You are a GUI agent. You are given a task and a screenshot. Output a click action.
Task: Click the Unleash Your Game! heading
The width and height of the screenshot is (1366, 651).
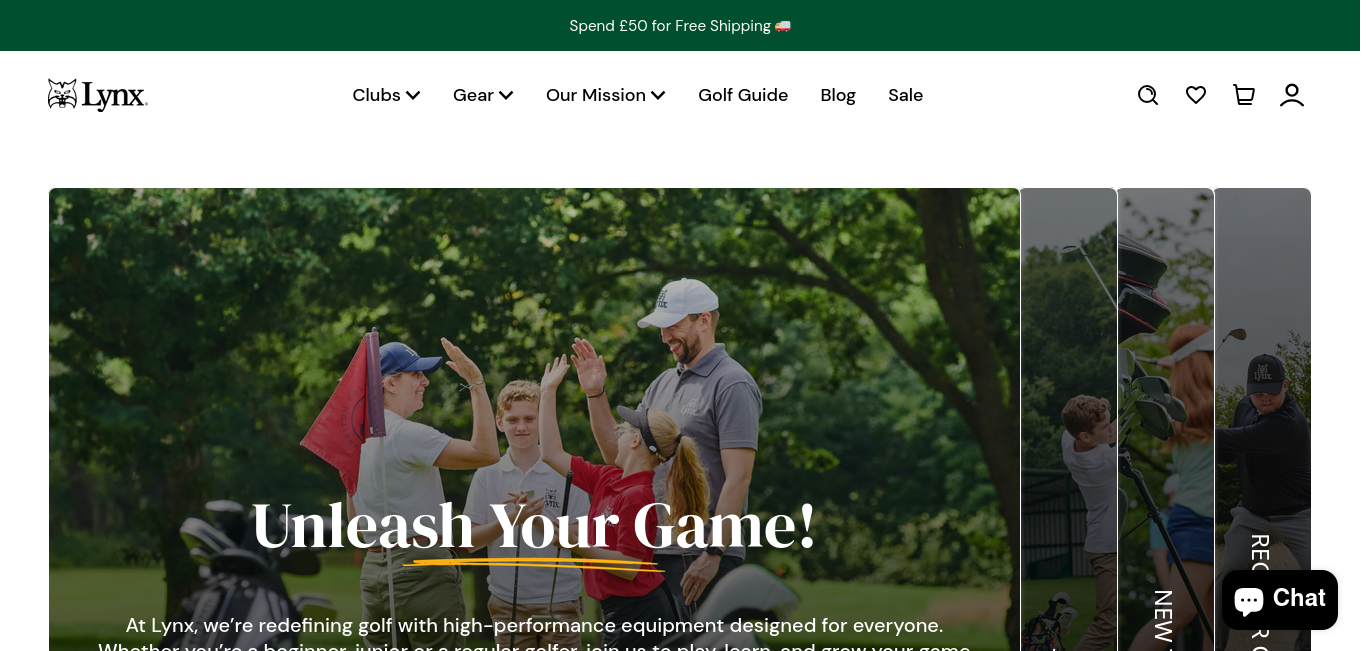click(534, 526)
